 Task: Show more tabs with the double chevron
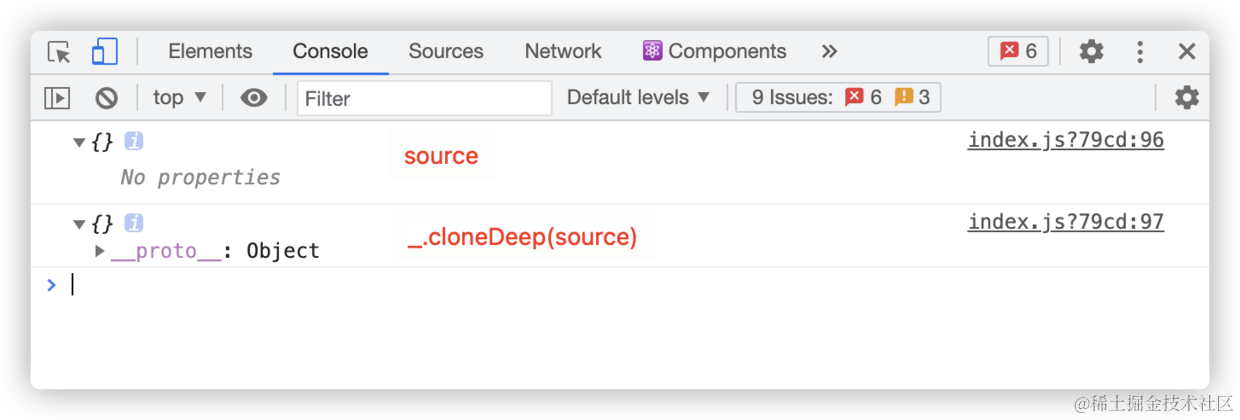pyautogui.click(x=829, y=52)
